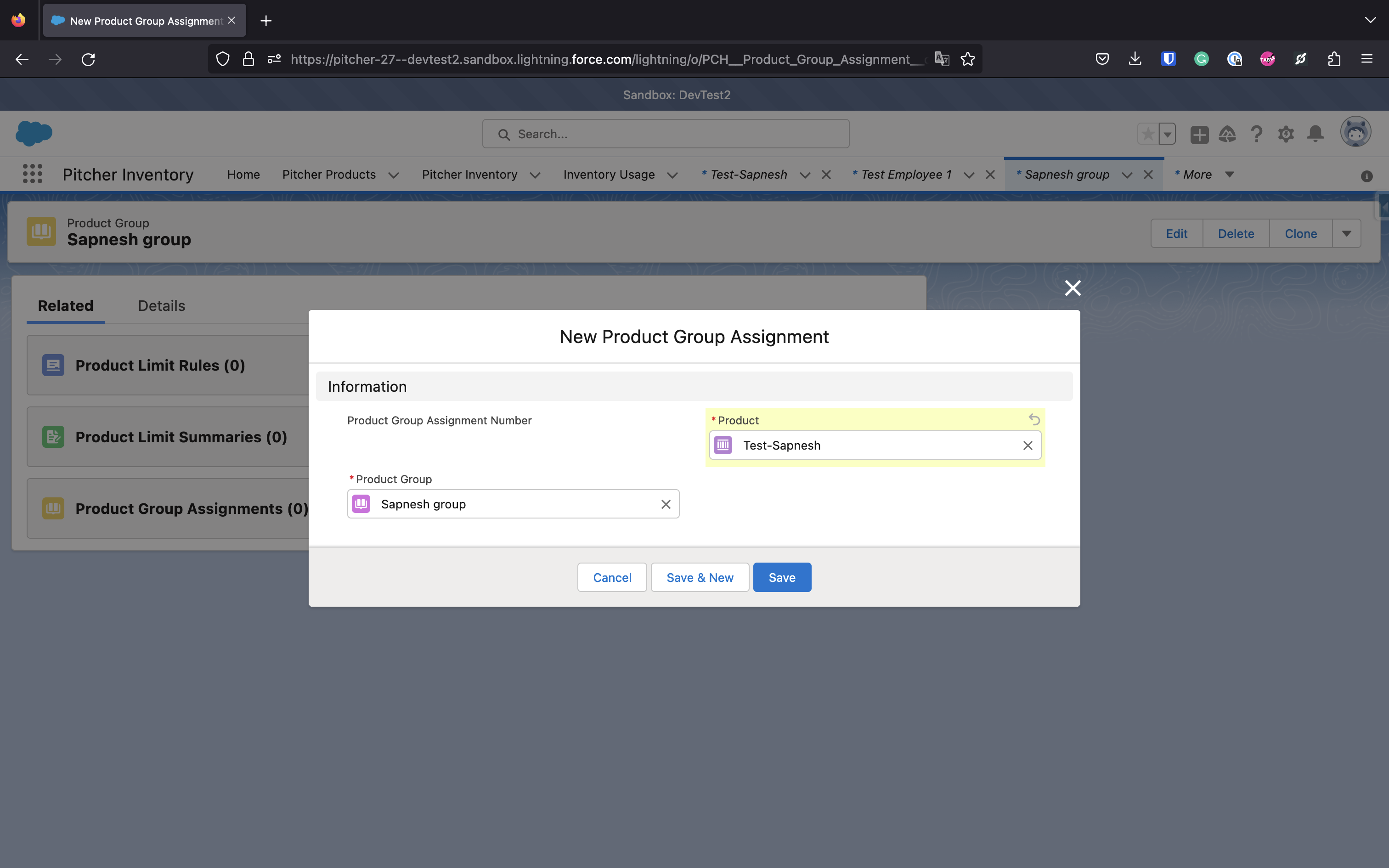Clear the Test-Sapnesh product selection
This screenshot has height=868, width=1389.
1028,445
